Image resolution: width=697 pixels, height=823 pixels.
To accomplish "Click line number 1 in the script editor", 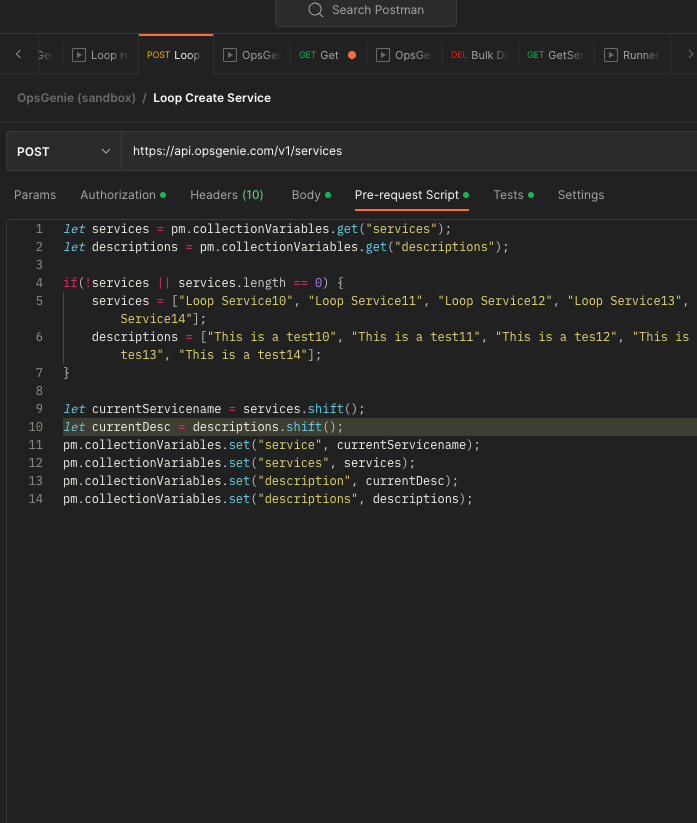I will pos(39,229).
